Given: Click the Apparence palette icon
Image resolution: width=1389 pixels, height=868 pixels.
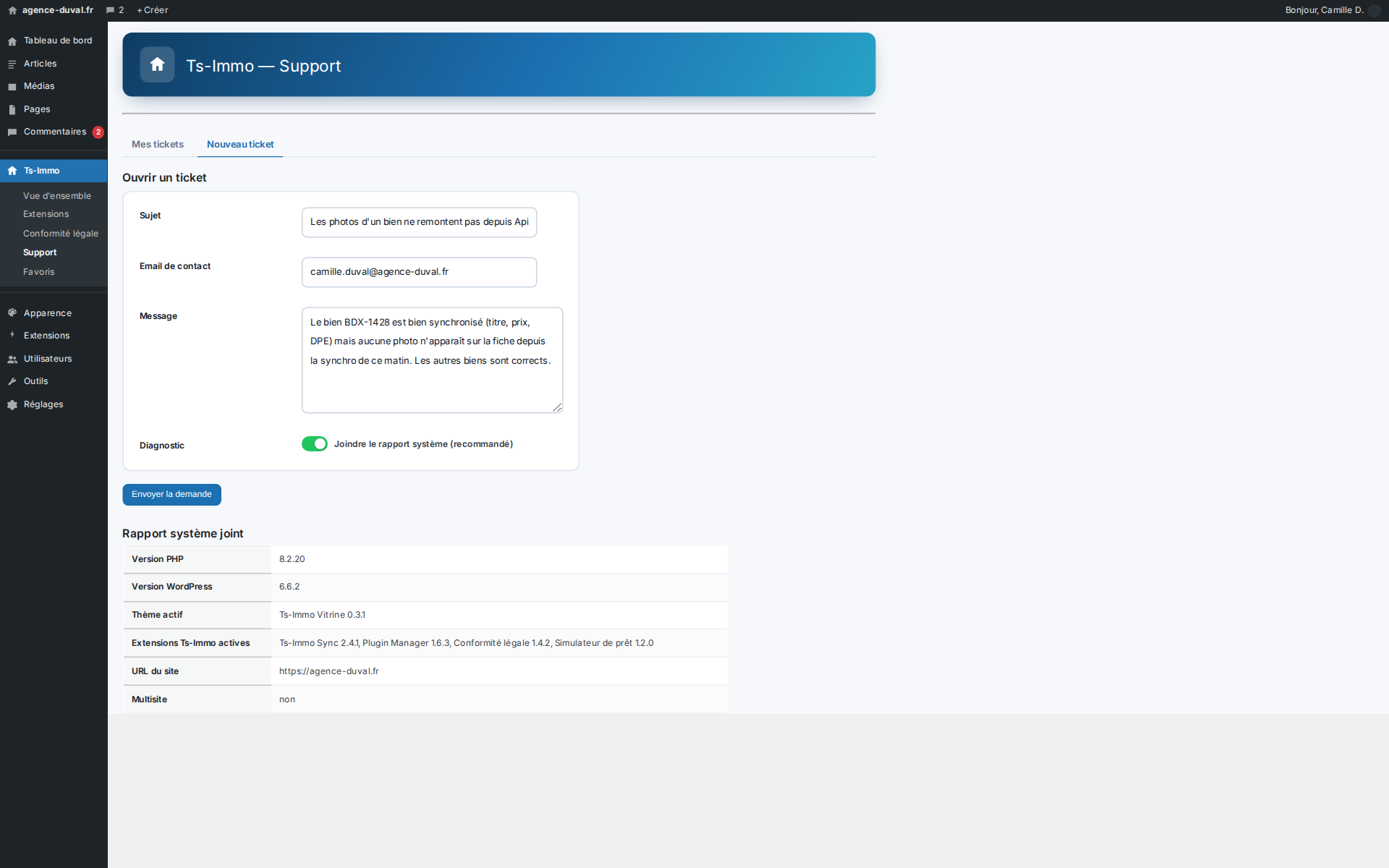Looking at the screenshot, I should (12, 313).
